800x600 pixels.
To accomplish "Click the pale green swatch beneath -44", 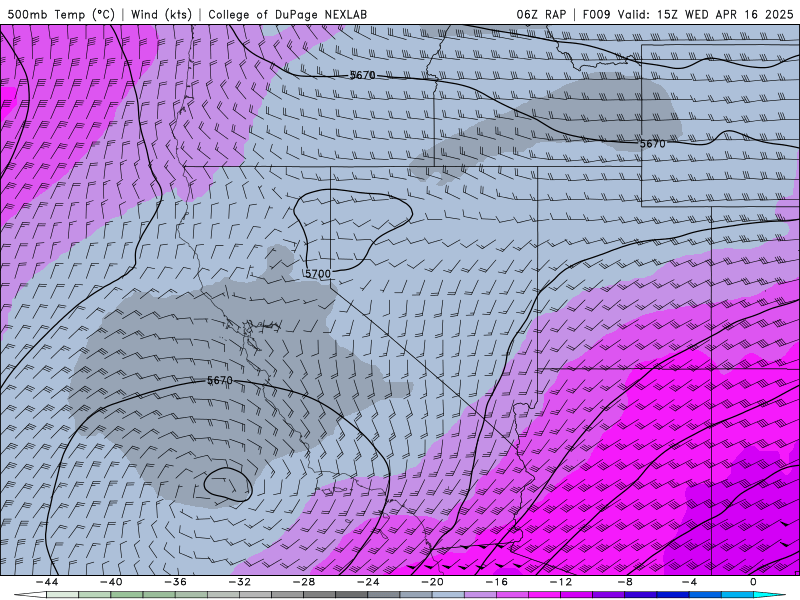I will click(x=62, y=595).
